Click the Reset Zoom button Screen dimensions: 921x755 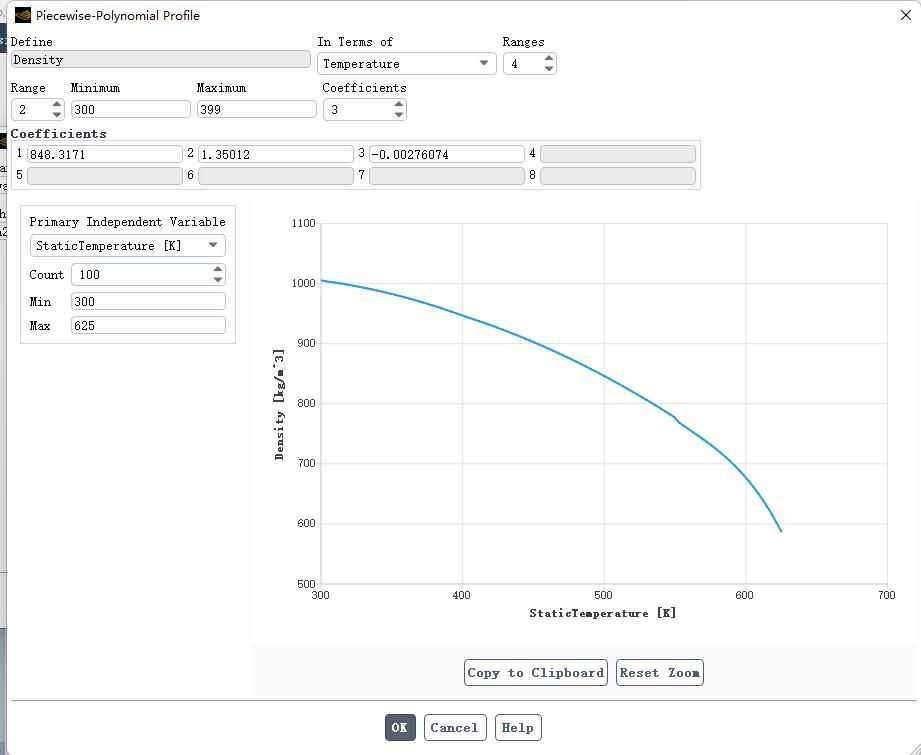click(659, 672)
